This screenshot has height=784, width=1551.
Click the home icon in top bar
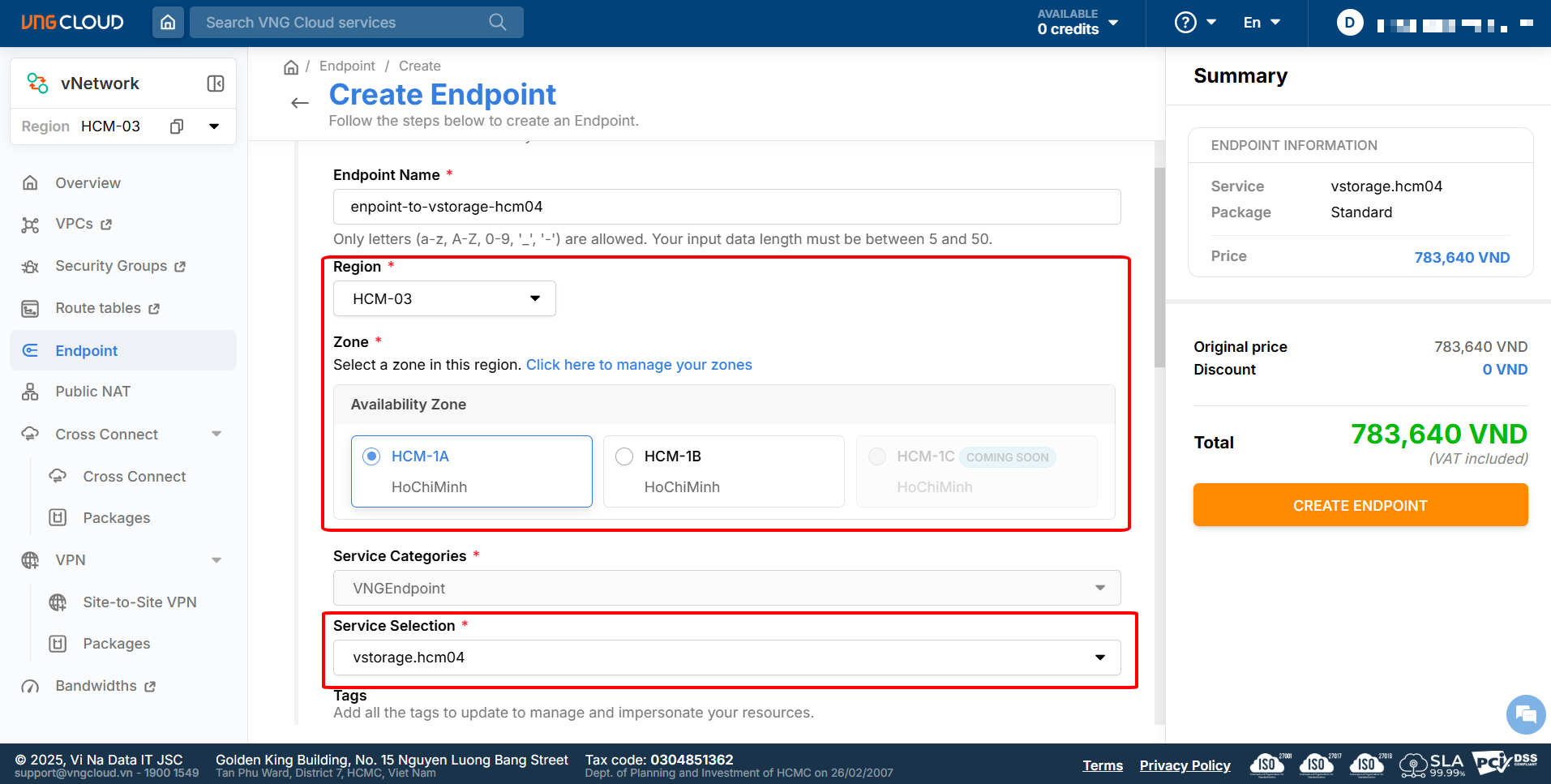click(x=168, y=23)
